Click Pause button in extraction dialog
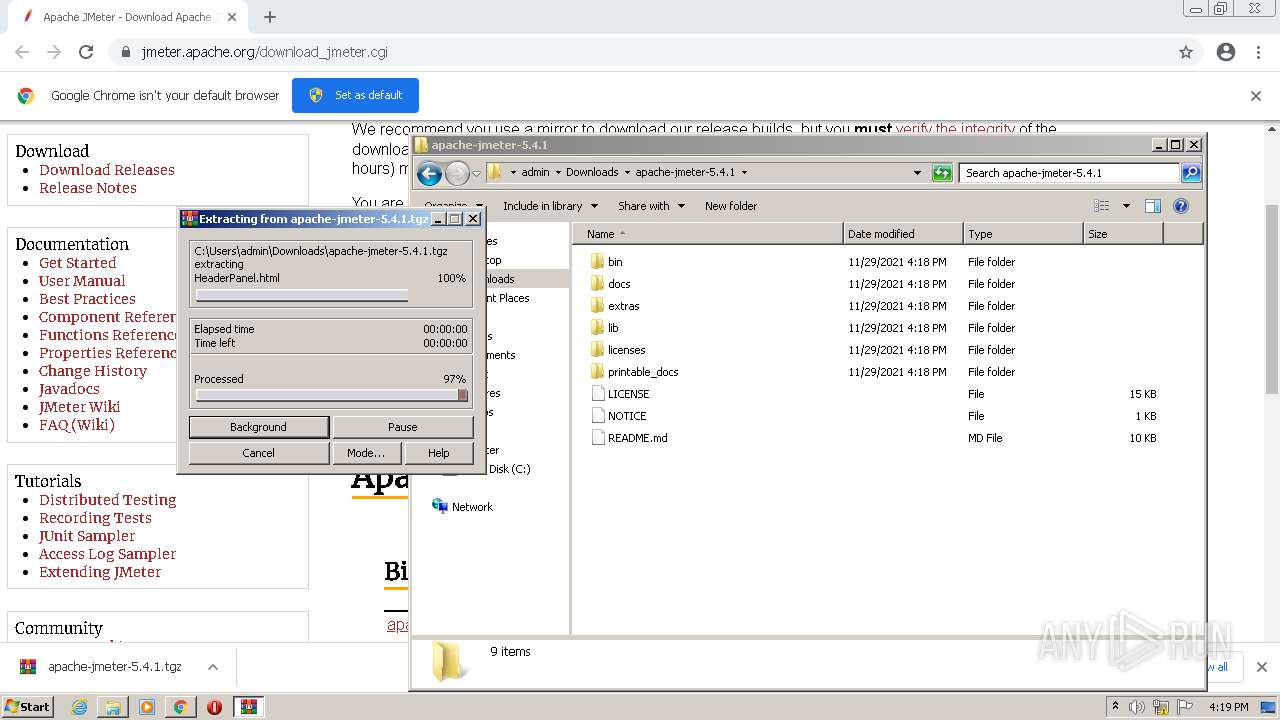1280x720 pixels. (x=402, y=427)
